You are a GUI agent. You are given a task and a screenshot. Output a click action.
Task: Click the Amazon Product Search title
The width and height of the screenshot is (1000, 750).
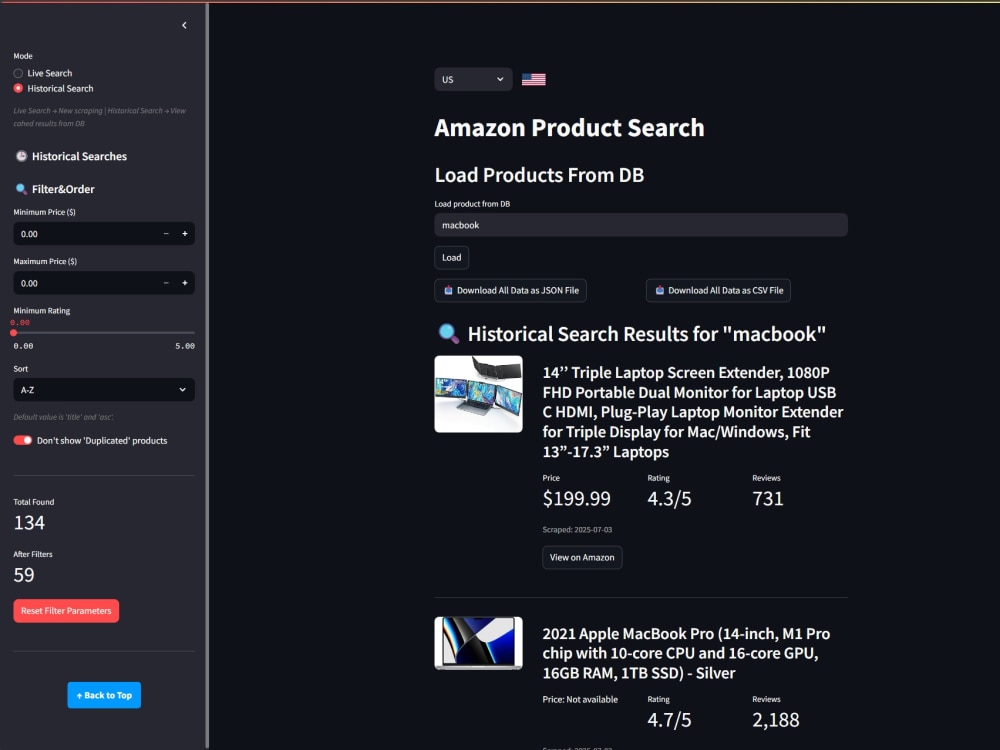(x=570, y=128)
